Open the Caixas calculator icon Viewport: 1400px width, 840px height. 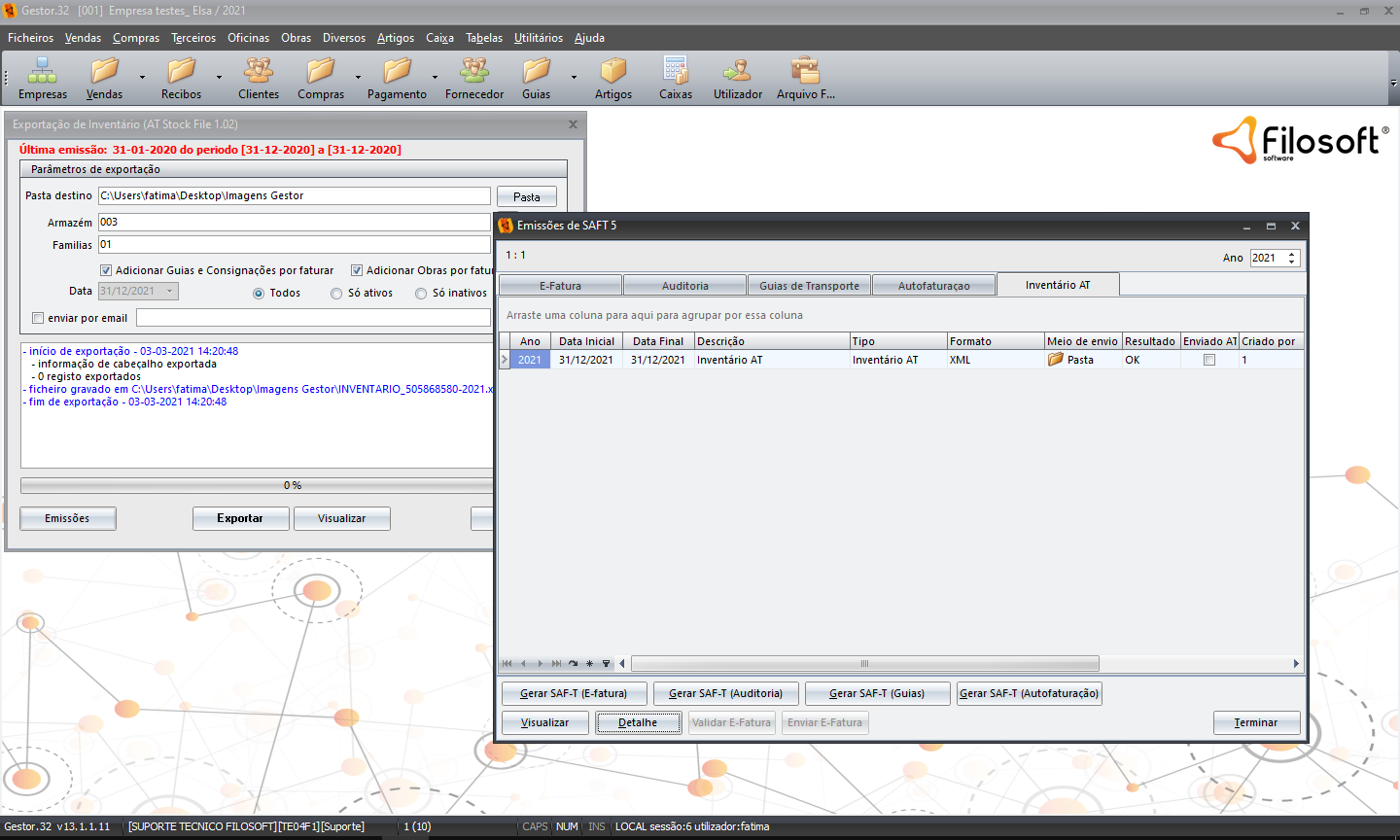675,71
